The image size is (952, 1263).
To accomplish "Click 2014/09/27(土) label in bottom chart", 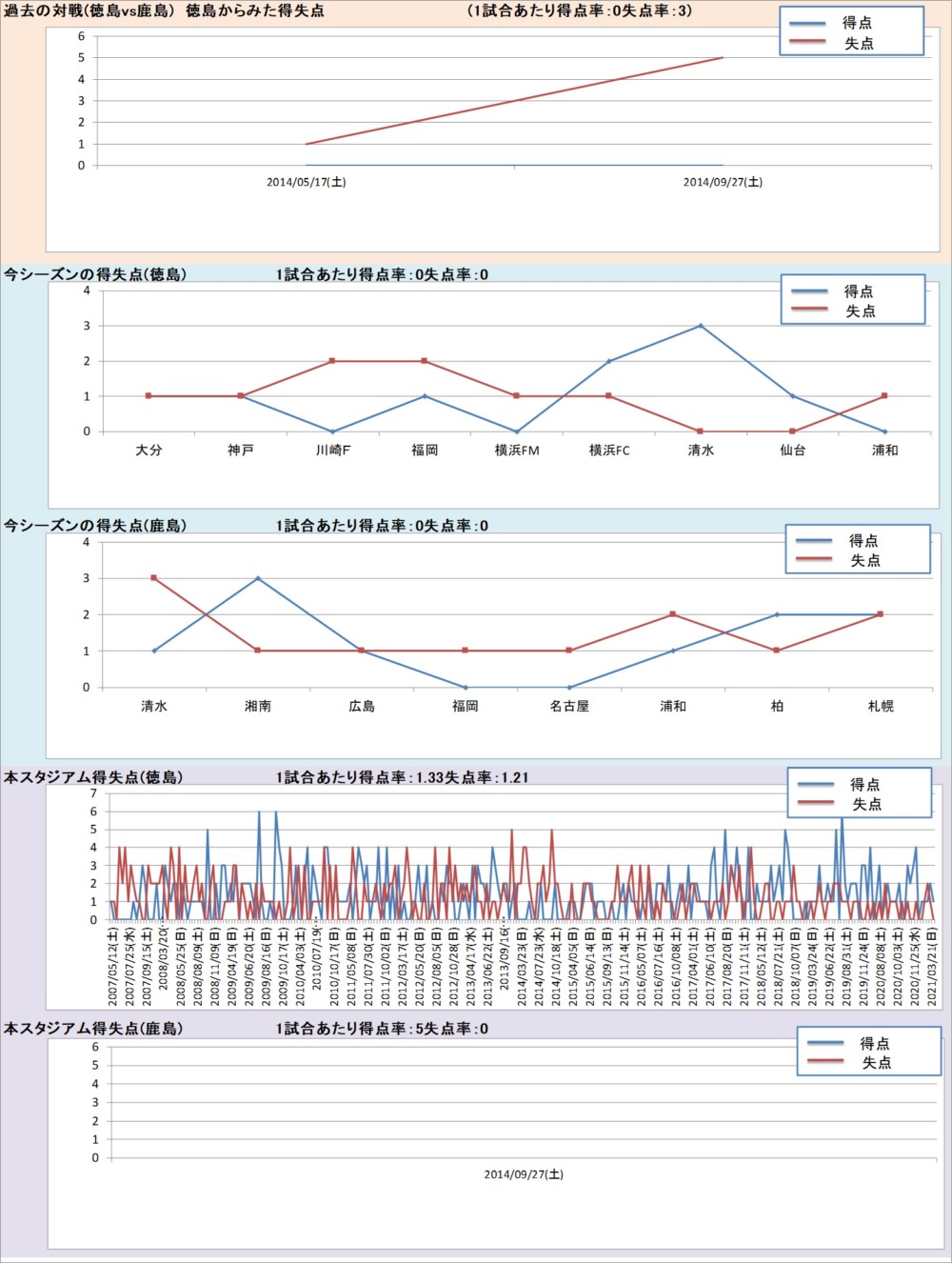I will 523,1174.
